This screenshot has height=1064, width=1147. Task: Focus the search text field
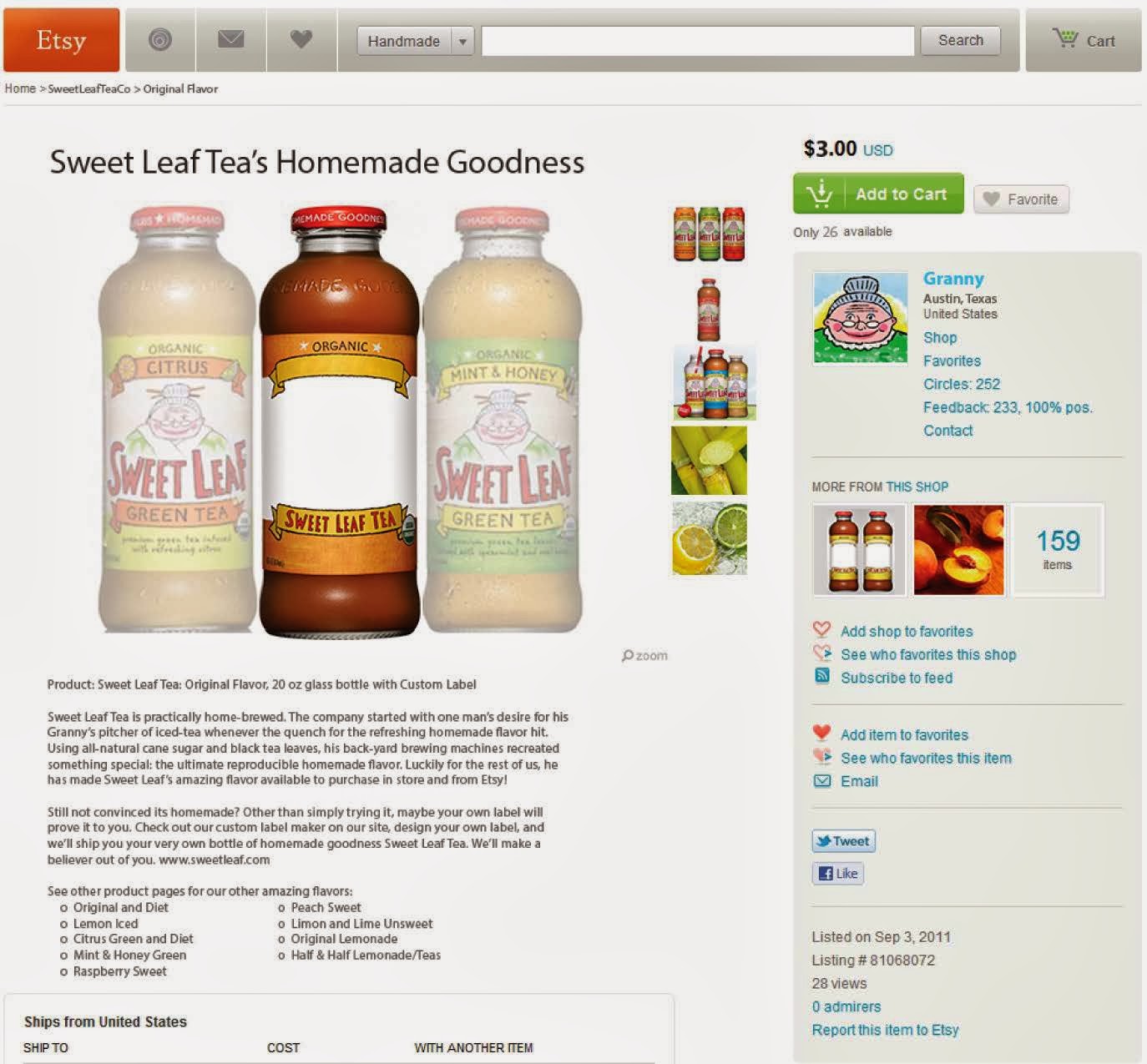698,41
